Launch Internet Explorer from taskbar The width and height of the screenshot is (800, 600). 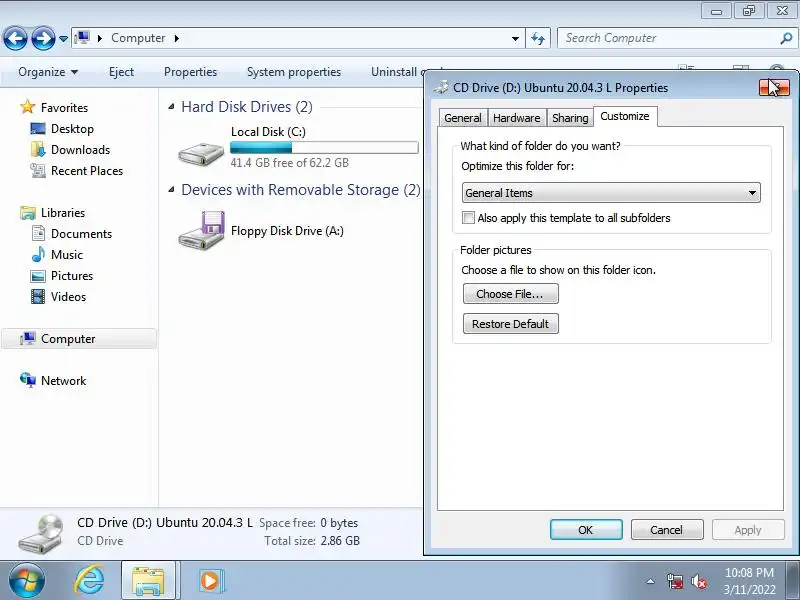point(89,580)
